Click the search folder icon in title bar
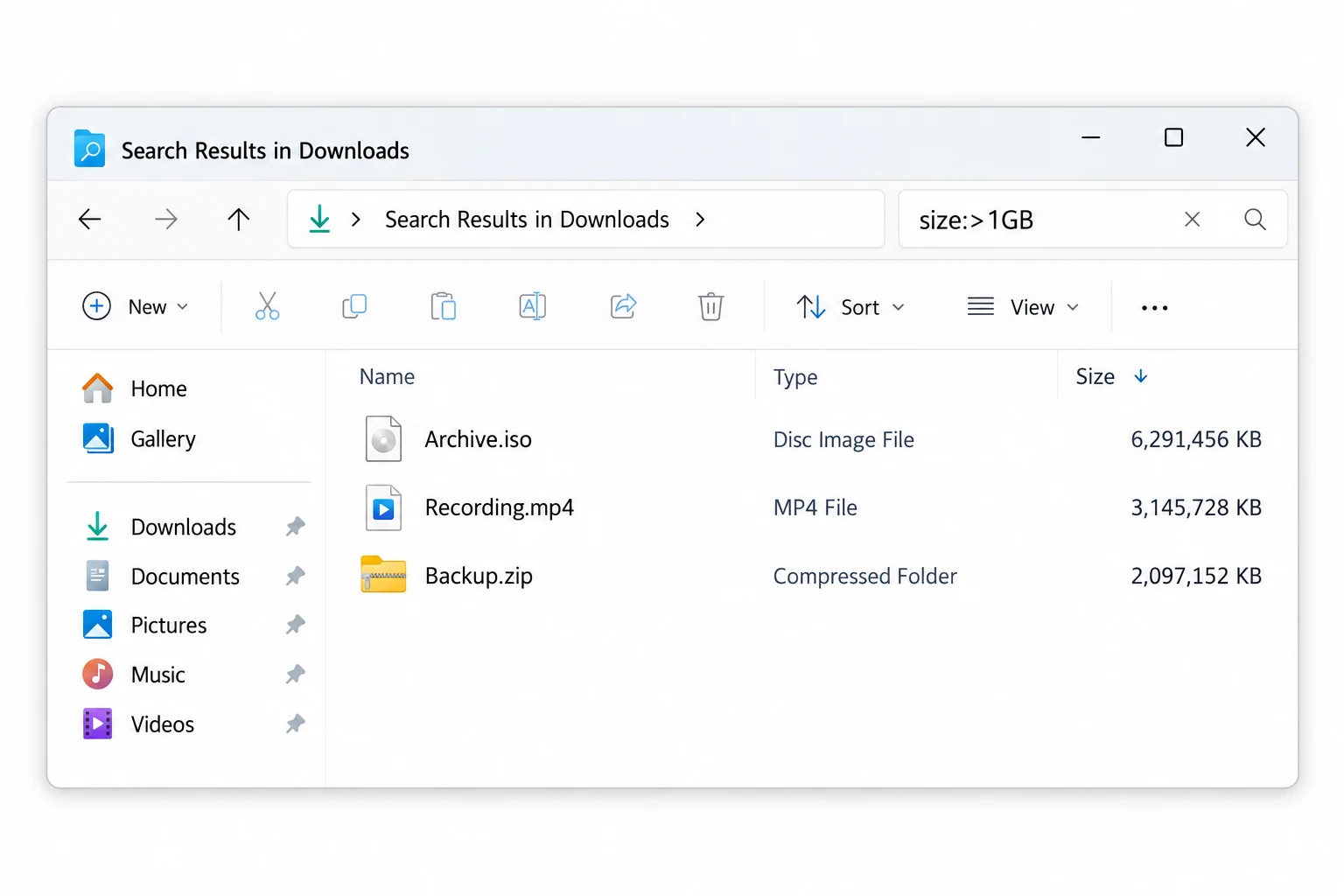The width and height of the screenshot is (1344, 896). pos(89,149)
